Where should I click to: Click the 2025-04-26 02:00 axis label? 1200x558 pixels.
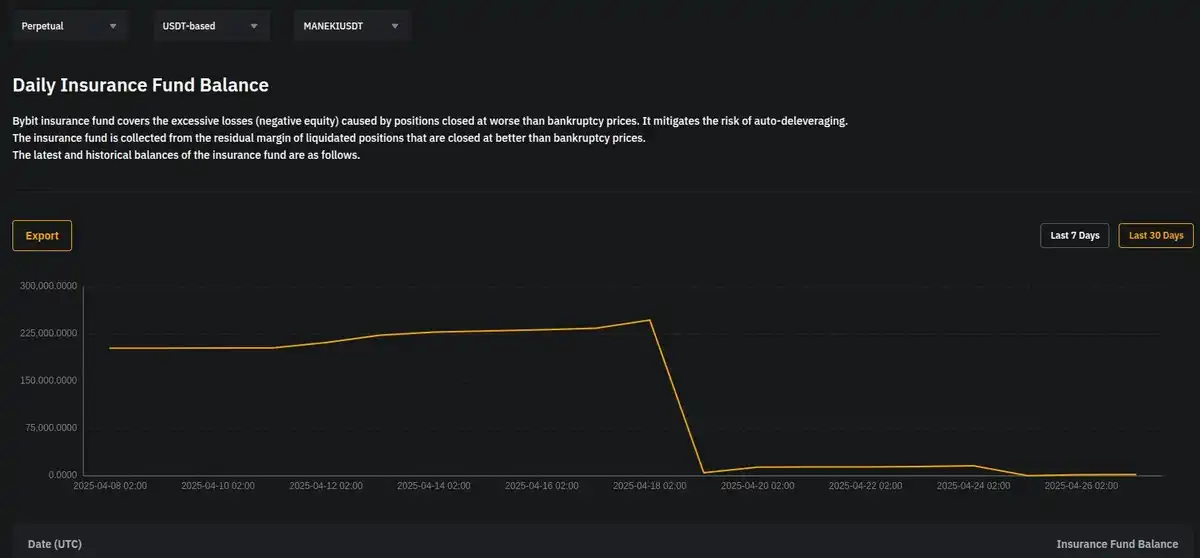(1081, 486)
